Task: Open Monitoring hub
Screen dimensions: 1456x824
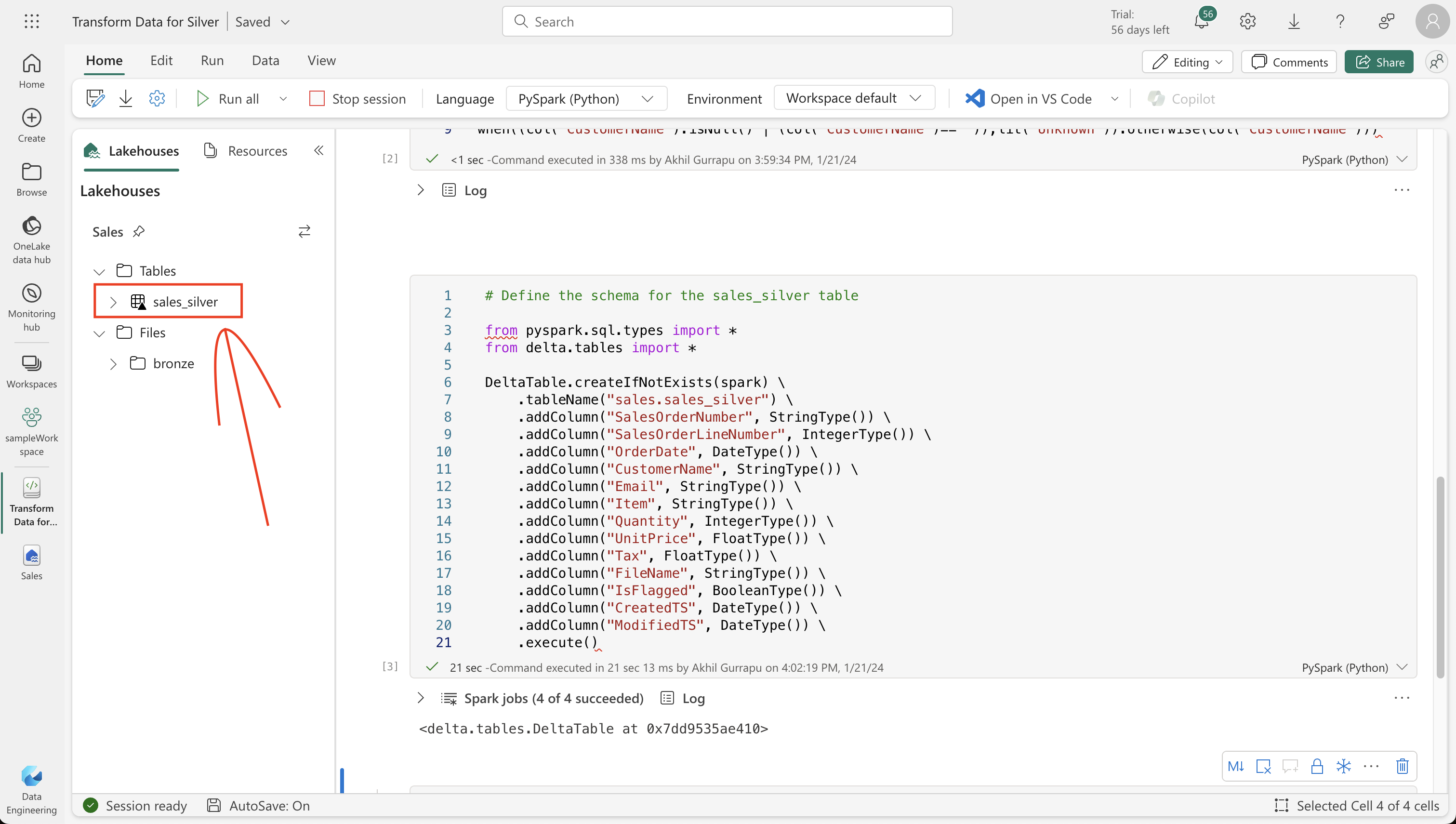Action: pos(32,307)
